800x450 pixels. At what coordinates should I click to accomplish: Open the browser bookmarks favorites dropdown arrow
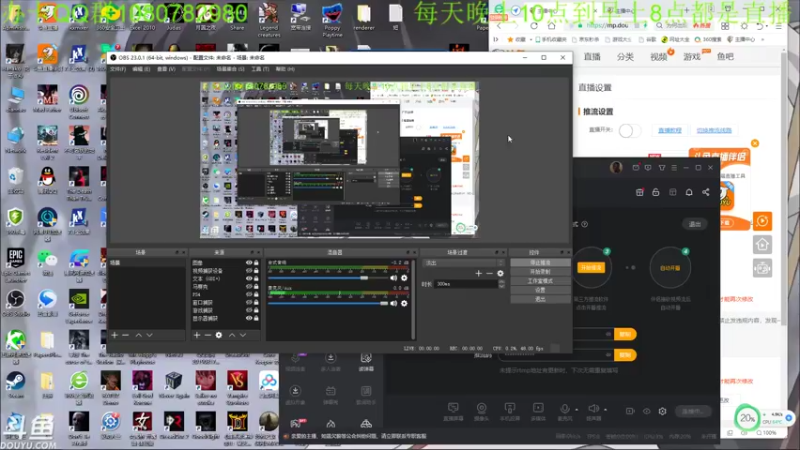(531, 39)
